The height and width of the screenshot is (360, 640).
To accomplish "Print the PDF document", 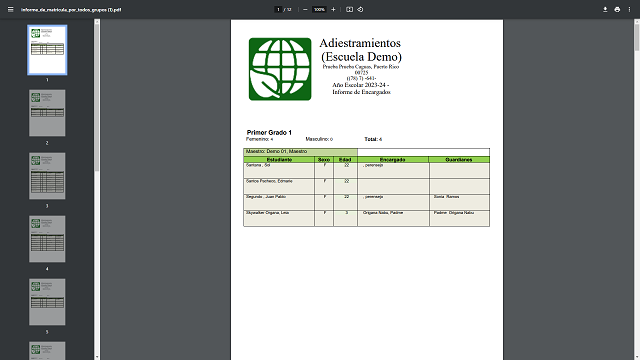I will (x=617, y=9).
